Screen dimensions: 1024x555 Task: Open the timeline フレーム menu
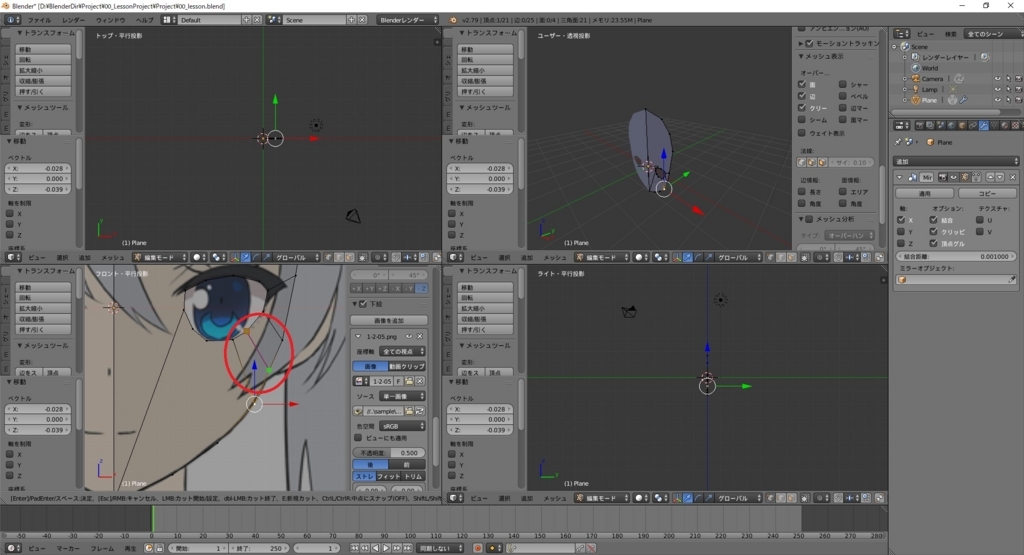point(102,548)
